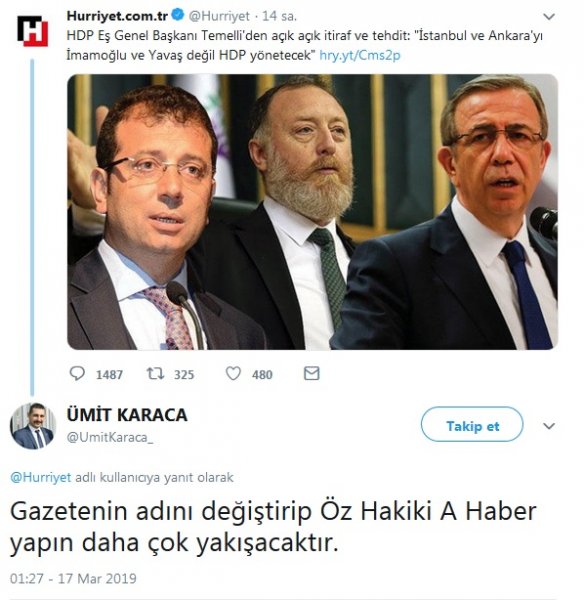
Task: Open the 01:27 - 17 Mar 2019 timestamp
Action: click(73, 578)
